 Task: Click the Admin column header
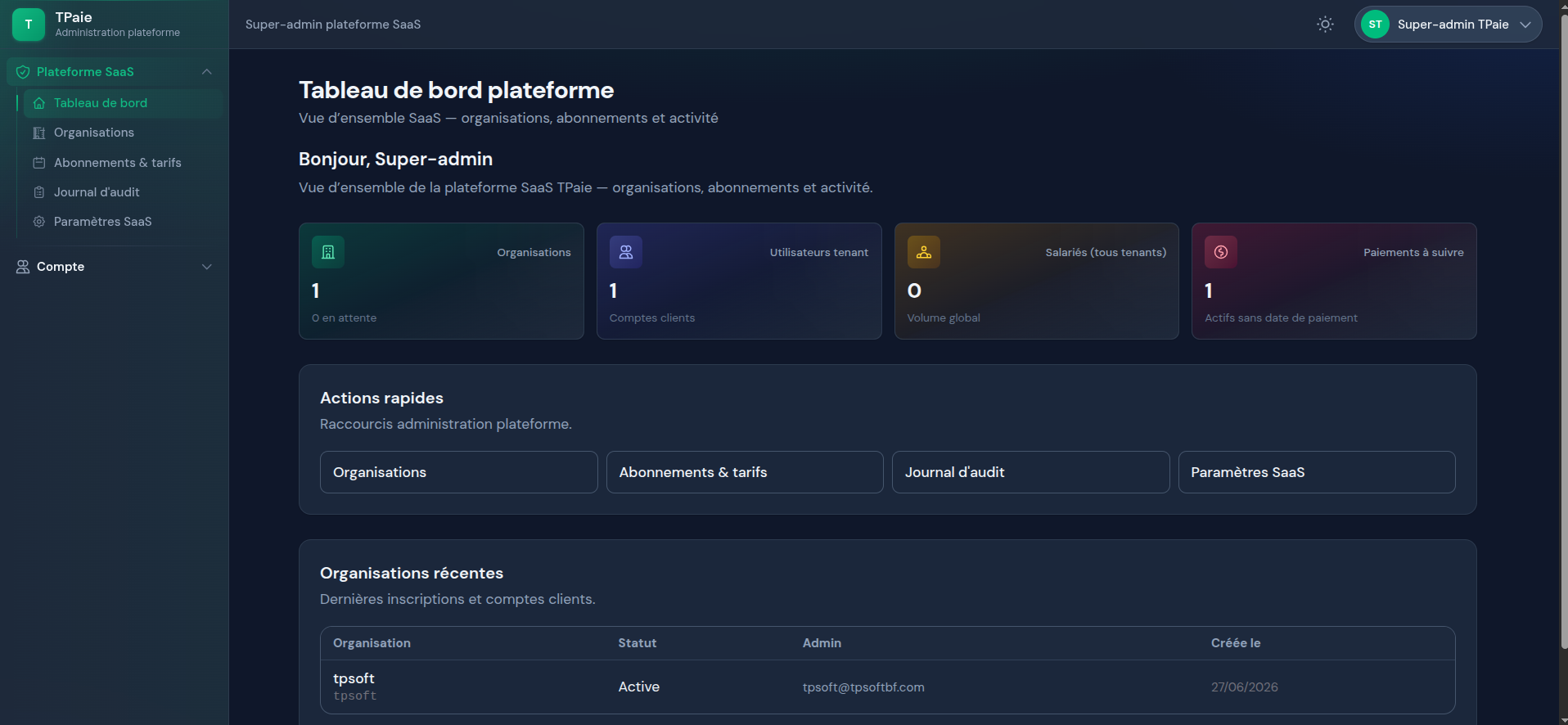822,643
